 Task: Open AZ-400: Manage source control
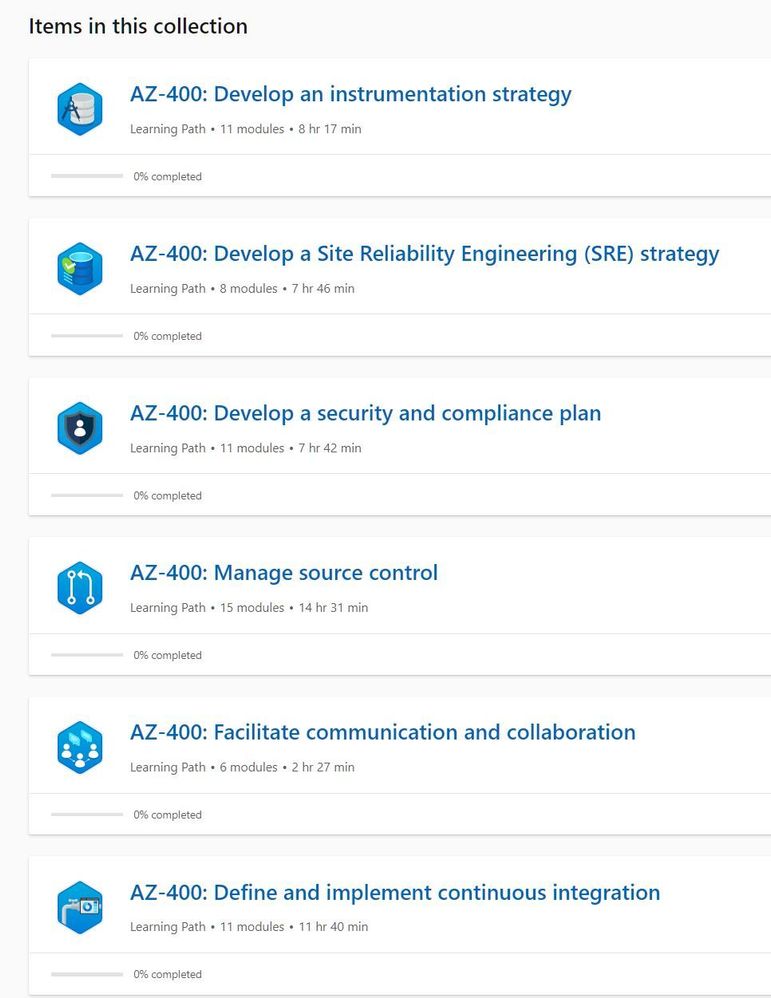[284, 573]
